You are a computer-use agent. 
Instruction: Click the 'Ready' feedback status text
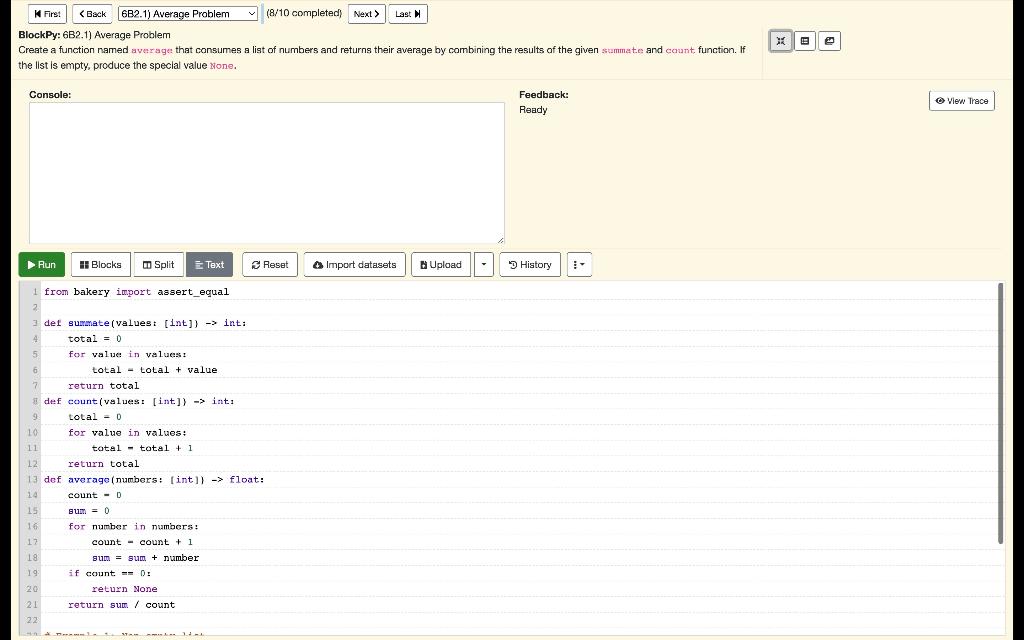[x=533, y=110]
